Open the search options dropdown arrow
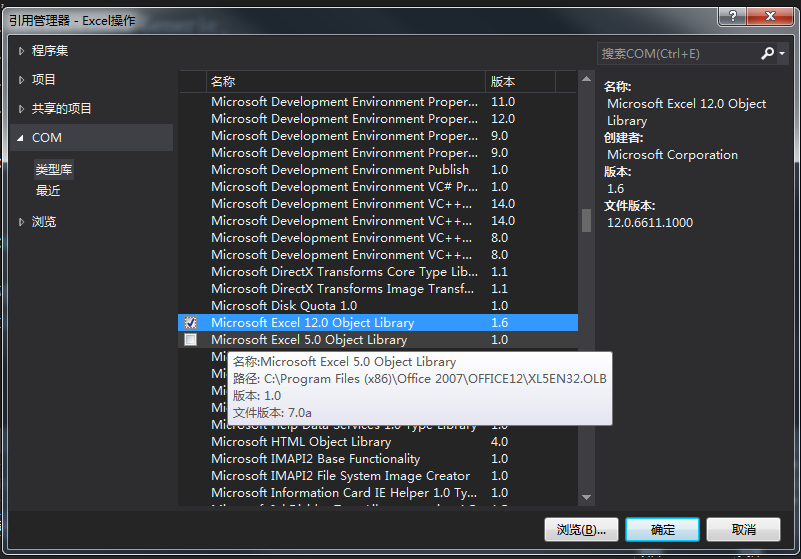Image resolution: width=801 pixels, height=559 pixels. [782, 53]
